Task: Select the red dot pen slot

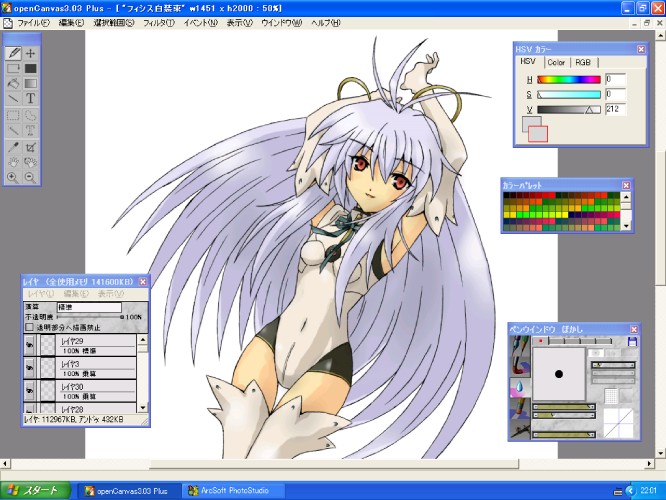Action: click(540, 341)
